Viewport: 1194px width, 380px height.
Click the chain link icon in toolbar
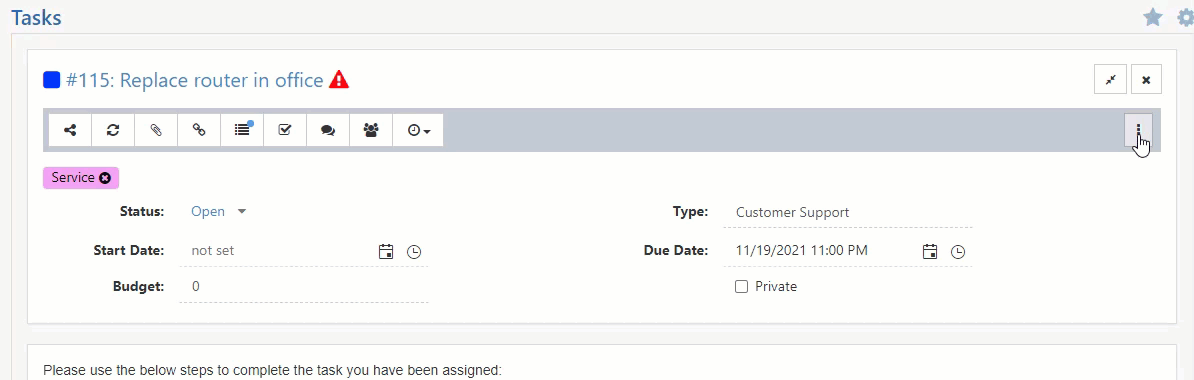[199, 130]
